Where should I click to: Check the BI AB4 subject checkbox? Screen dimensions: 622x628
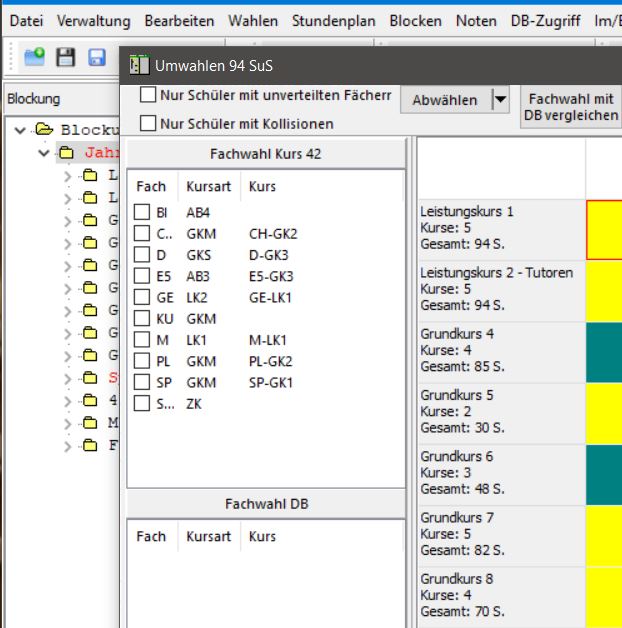142,212
